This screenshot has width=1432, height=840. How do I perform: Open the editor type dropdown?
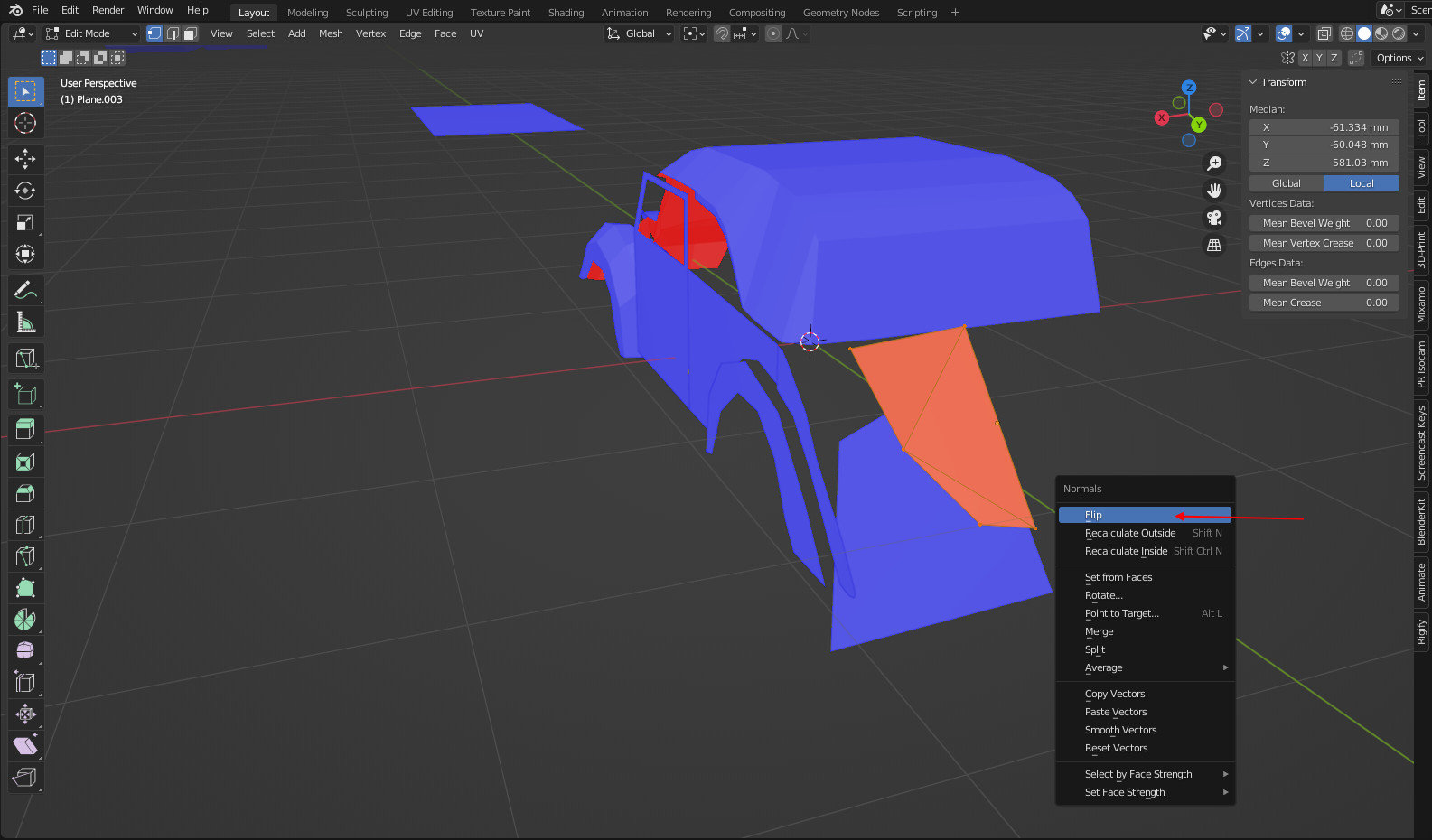coord(23,33)
